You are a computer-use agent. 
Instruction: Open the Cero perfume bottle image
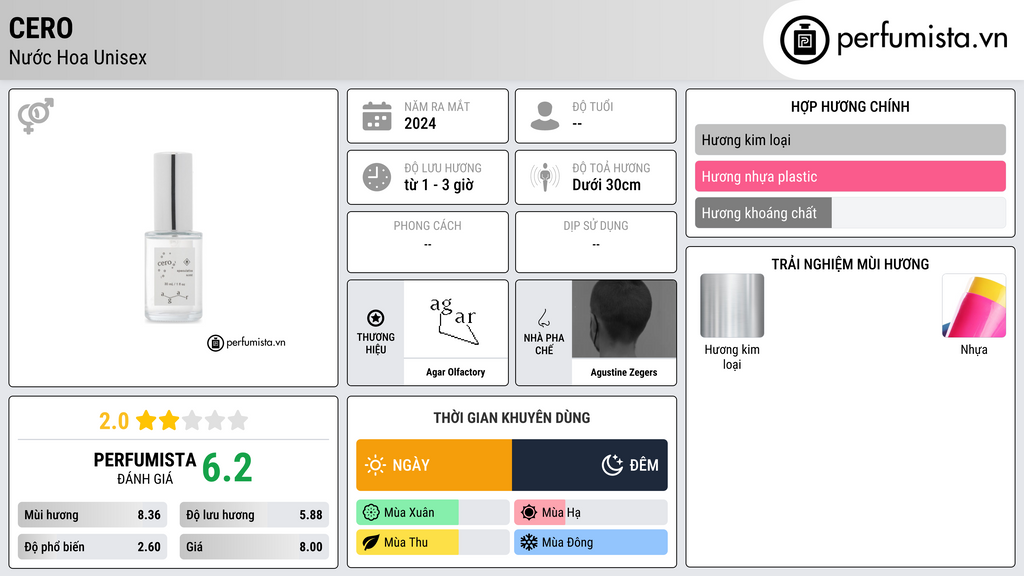(x=173, y=237)
